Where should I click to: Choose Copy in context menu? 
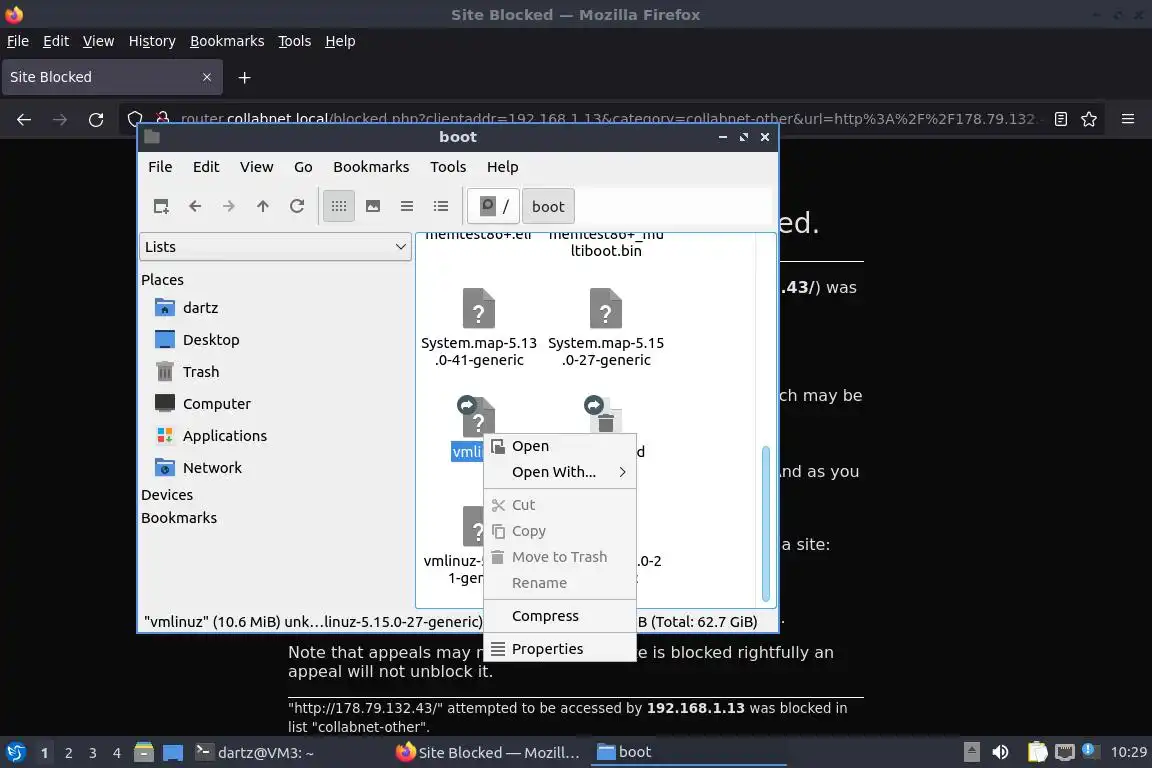point(560,531)
